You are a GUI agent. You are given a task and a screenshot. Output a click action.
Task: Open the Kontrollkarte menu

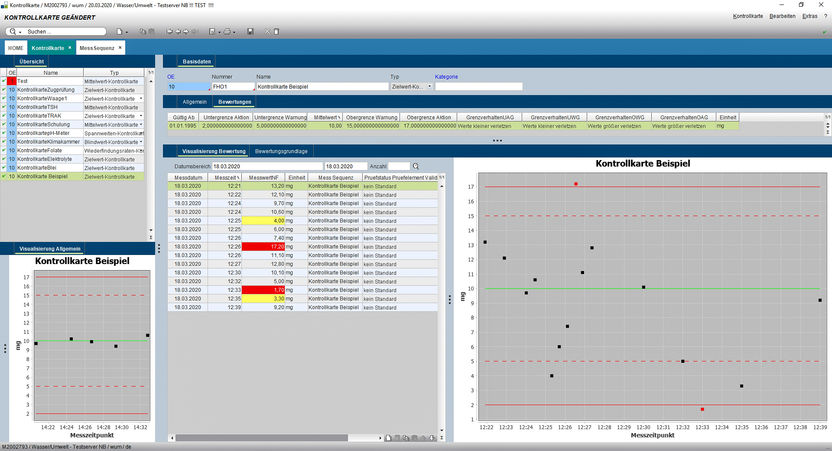(x=748, y=16)
